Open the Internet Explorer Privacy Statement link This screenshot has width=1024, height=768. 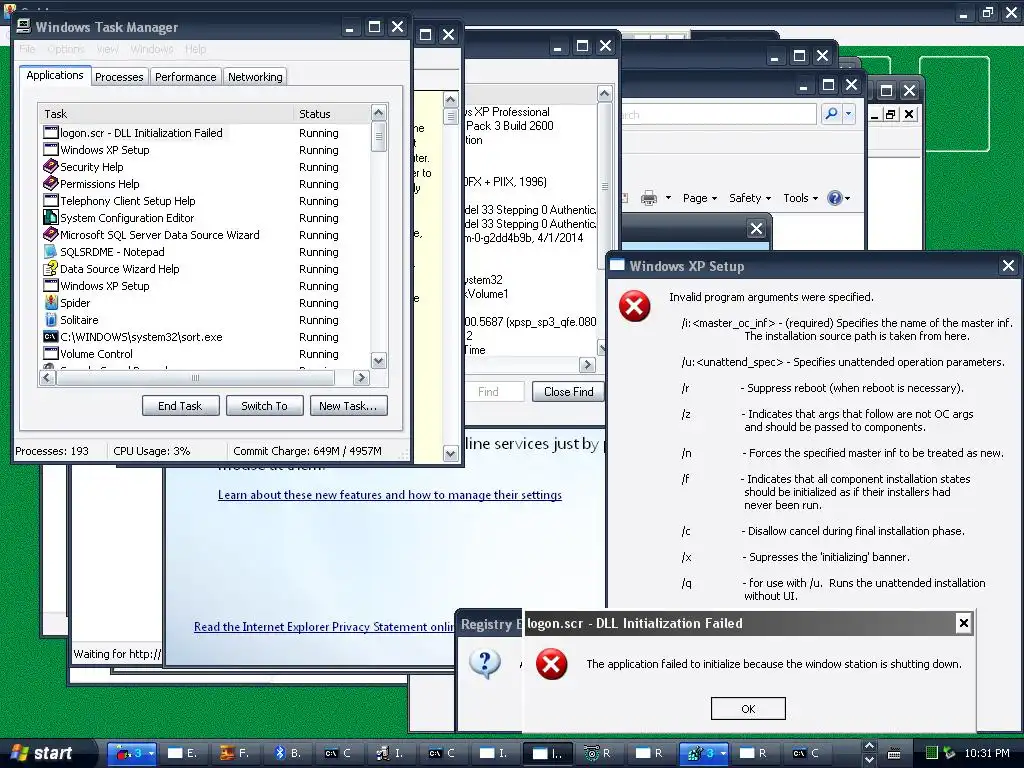(324, 627)
